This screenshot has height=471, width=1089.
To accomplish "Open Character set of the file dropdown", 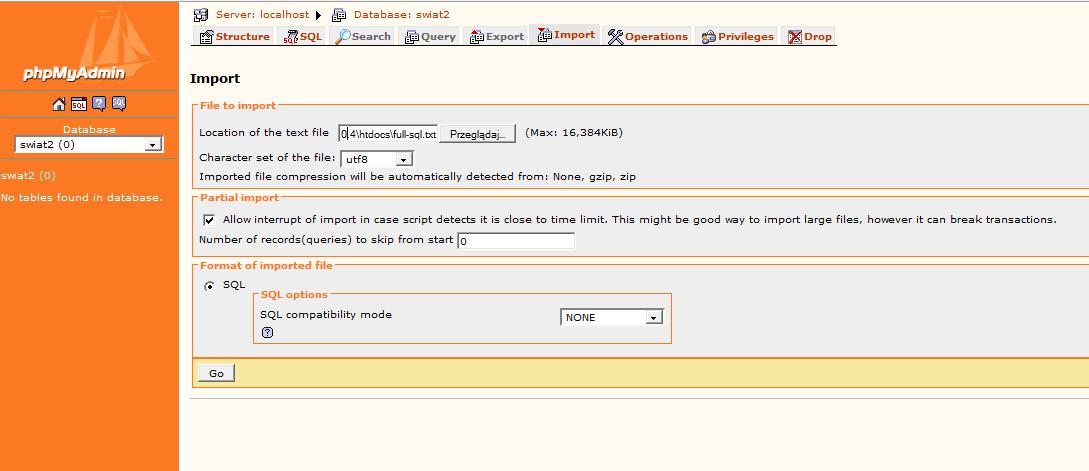I will (x=377, y=159).
